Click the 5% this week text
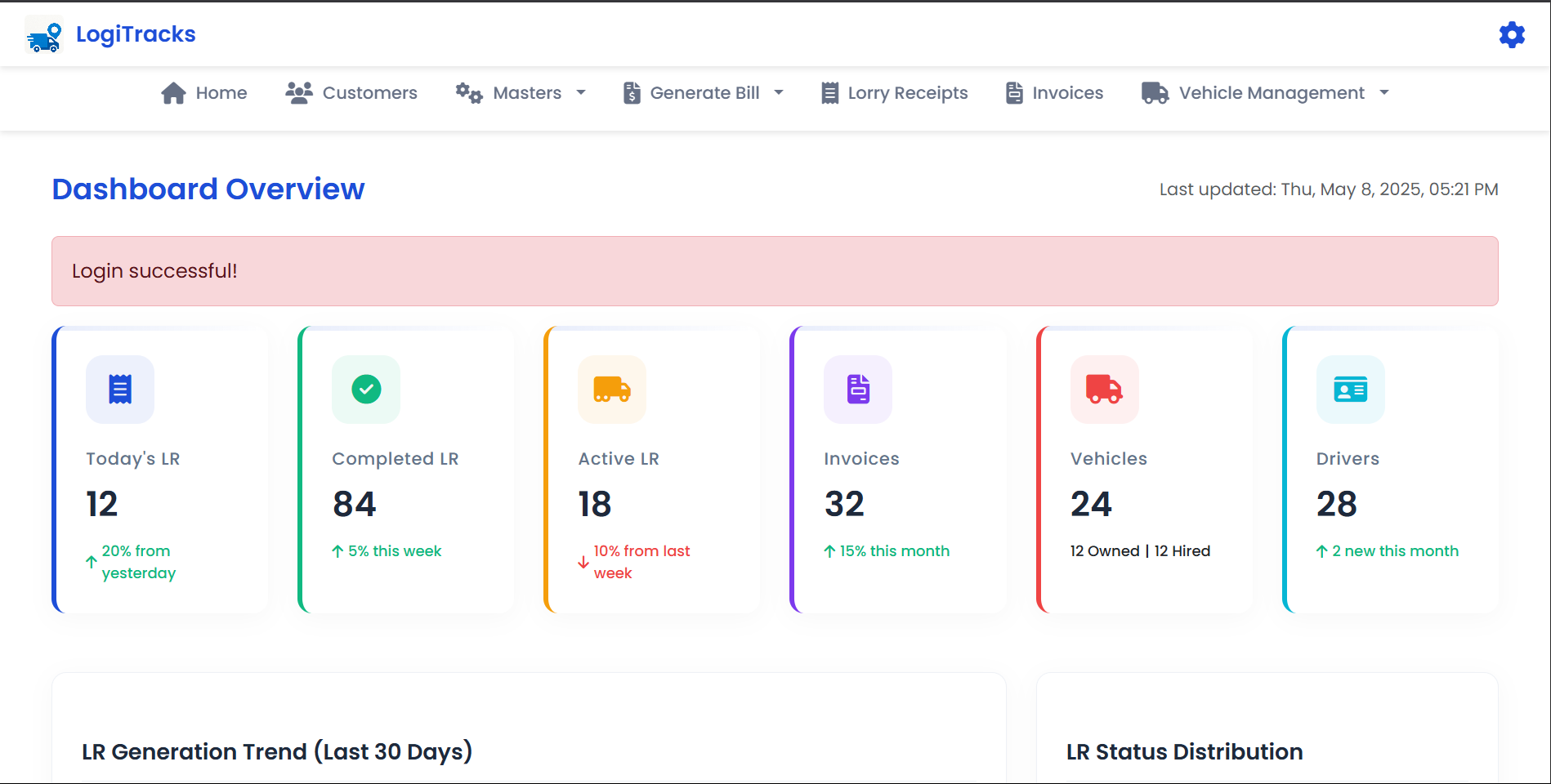 point(395,551)
